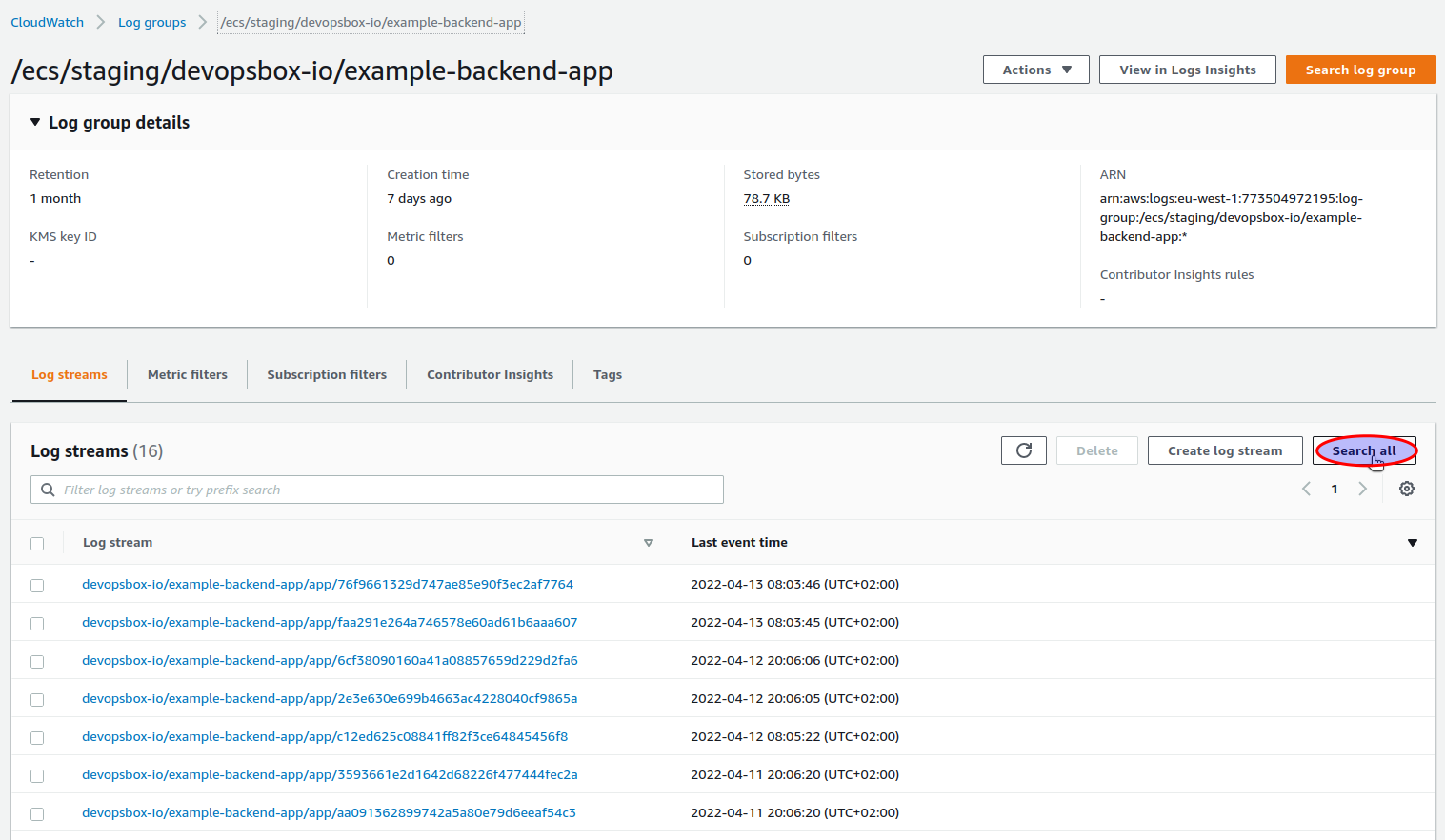
Task: Check the stream ending in ec2af7764
Action: click(37, 585)
